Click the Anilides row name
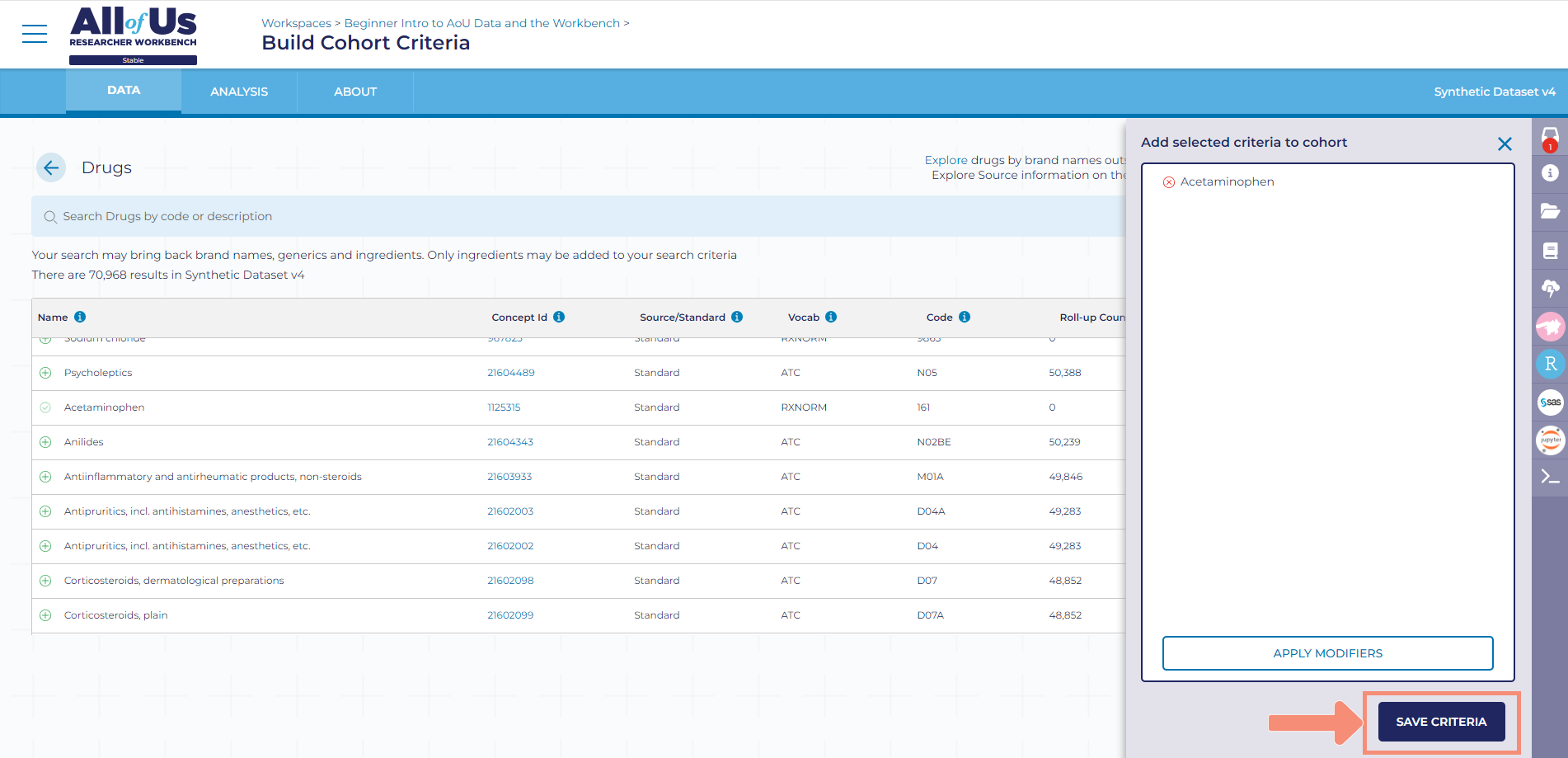 tap(83, 442)
